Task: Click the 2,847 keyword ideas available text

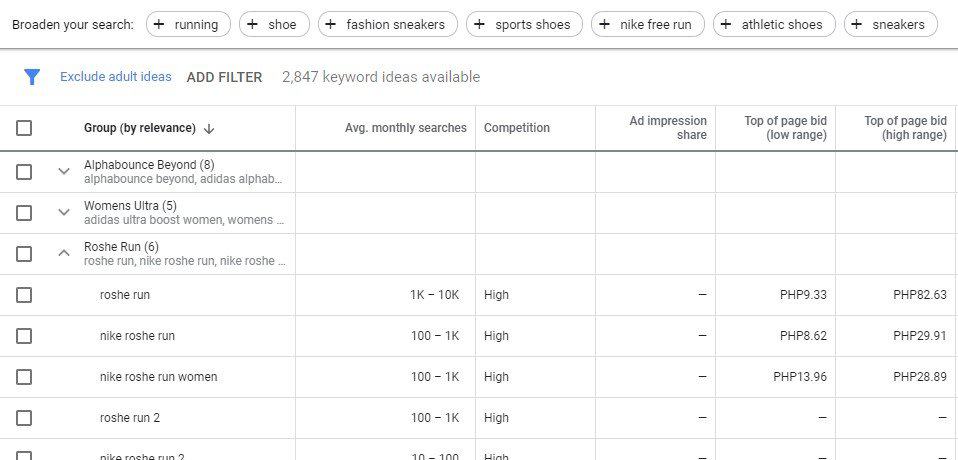Action: [381, 77]
